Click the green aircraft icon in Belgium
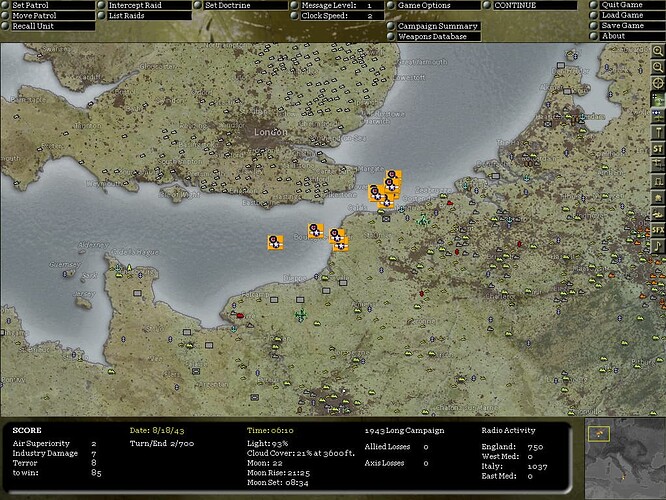 pyautogui.click(x=423, y=220)
